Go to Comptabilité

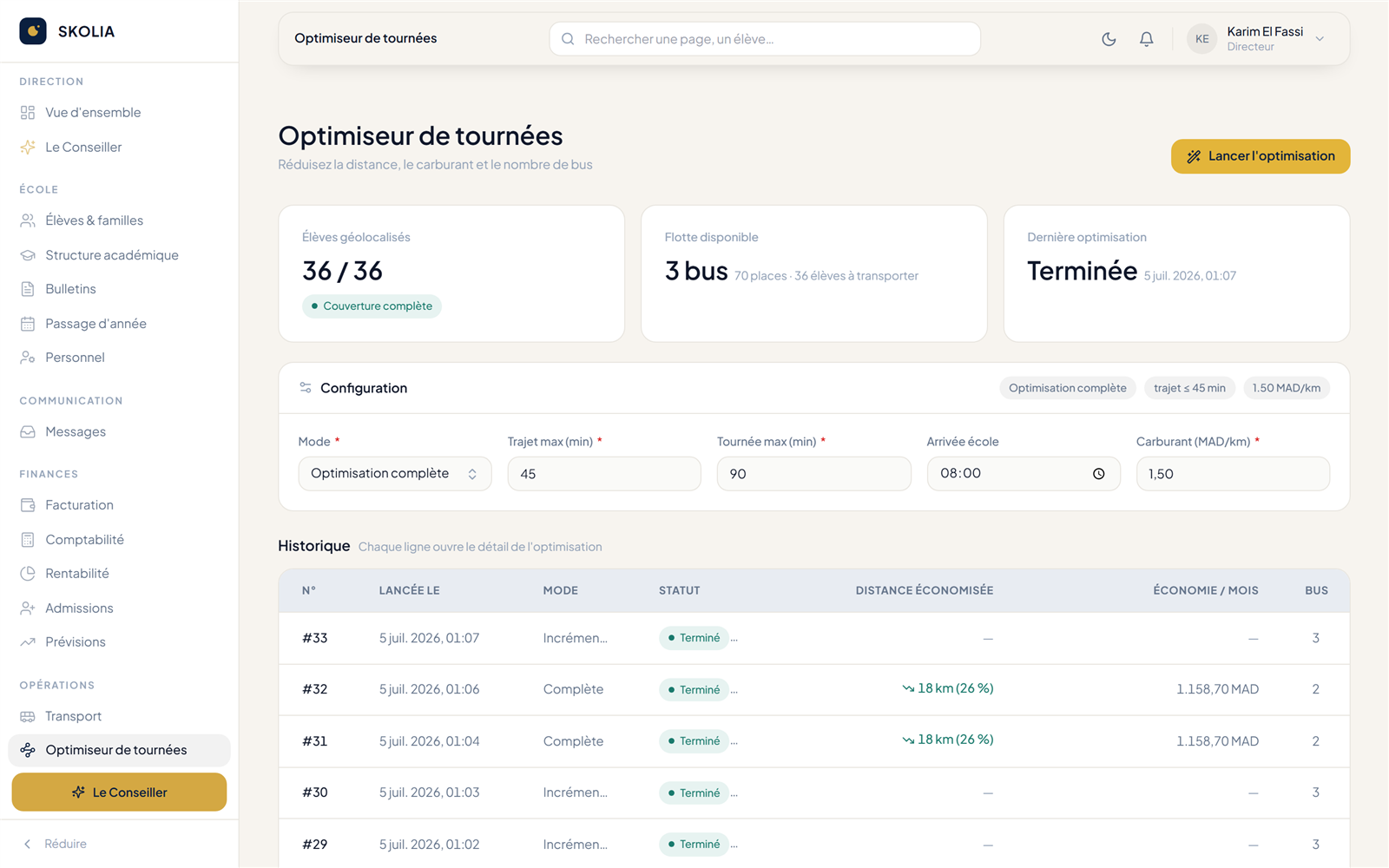click(x=119, y=540)
